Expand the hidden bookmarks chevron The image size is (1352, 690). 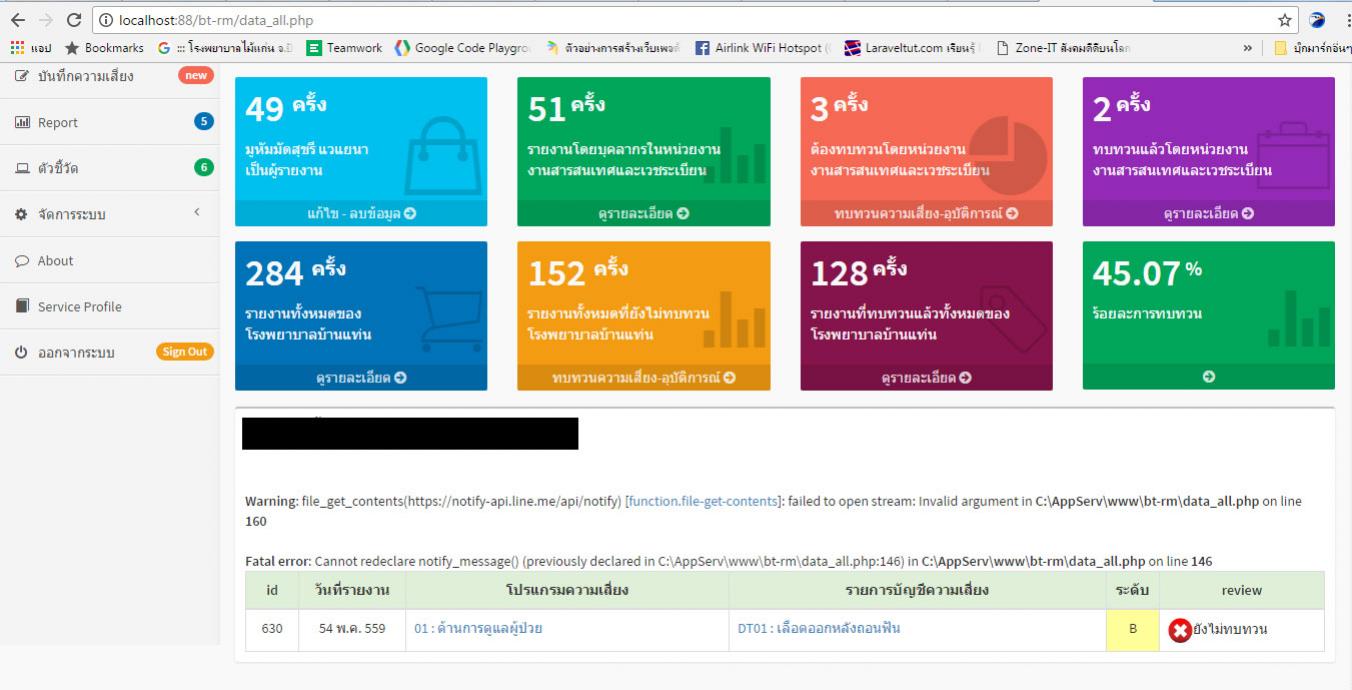click(x=1247, y=48)
